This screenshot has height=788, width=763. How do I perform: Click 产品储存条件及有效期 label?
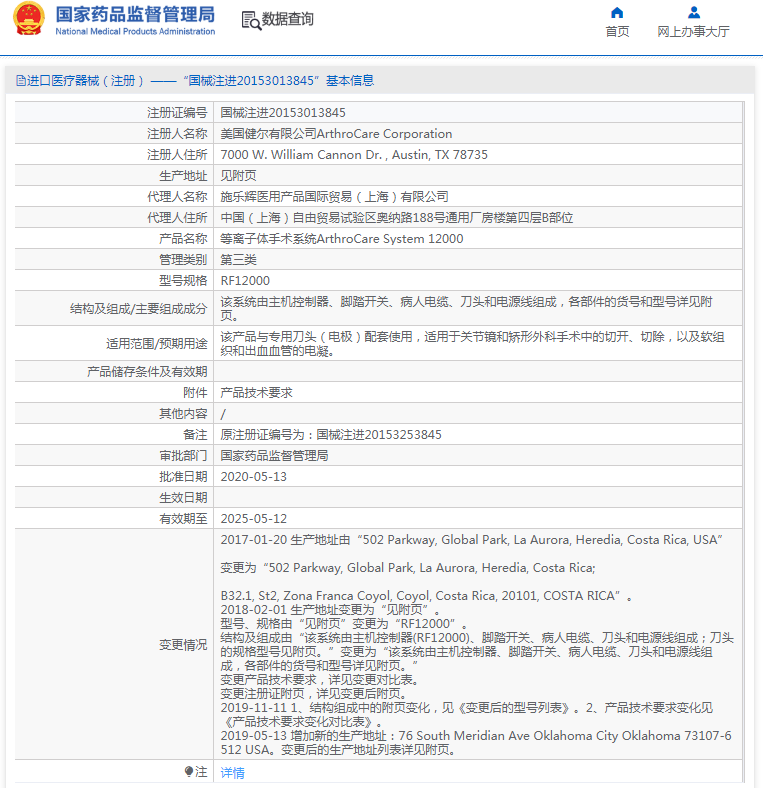pos(147,372)
